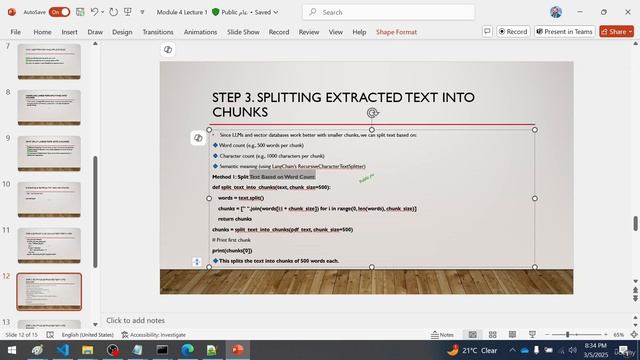
Task: Open the Record ribbon tab
Action: [279, 32]
